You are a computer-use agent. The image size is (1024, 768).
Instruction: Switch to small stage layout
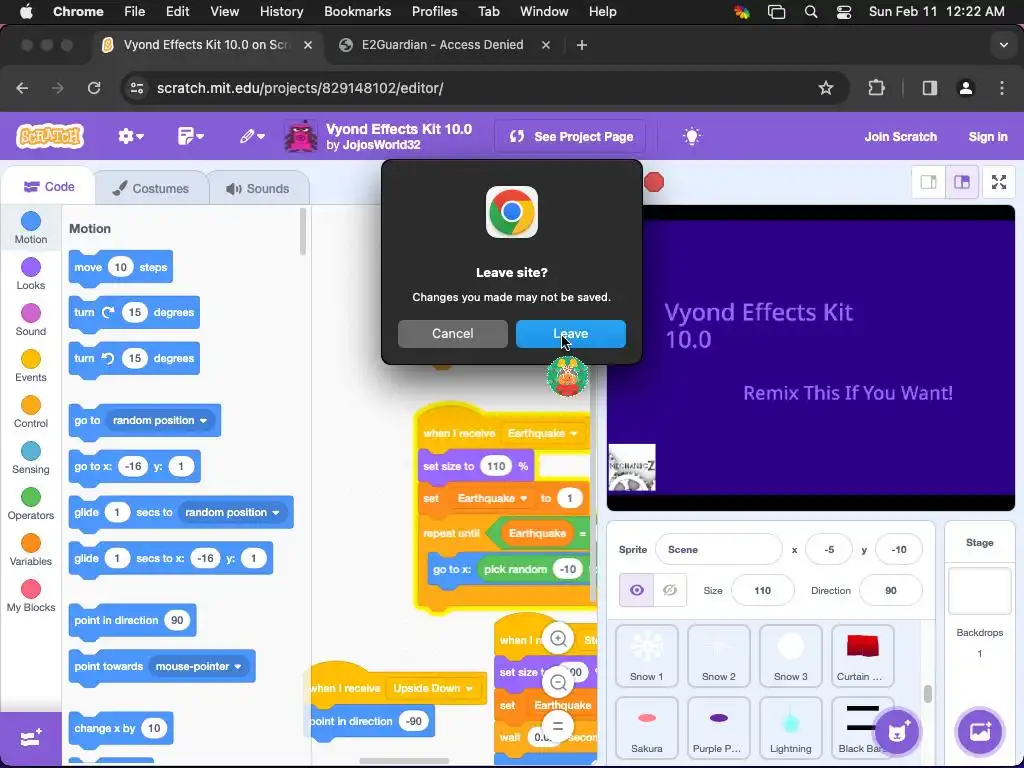tap(929, 182)
